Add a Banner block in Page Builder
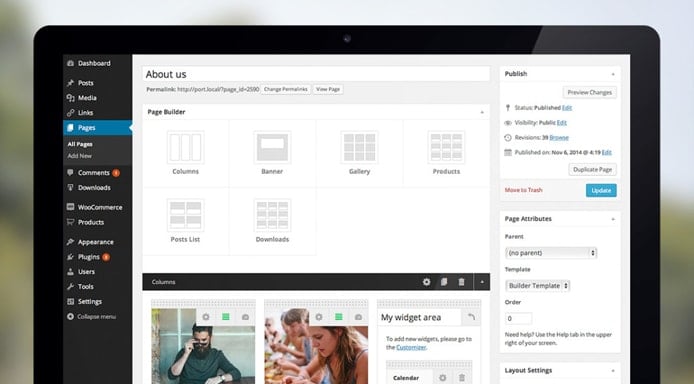 point(272,153)
